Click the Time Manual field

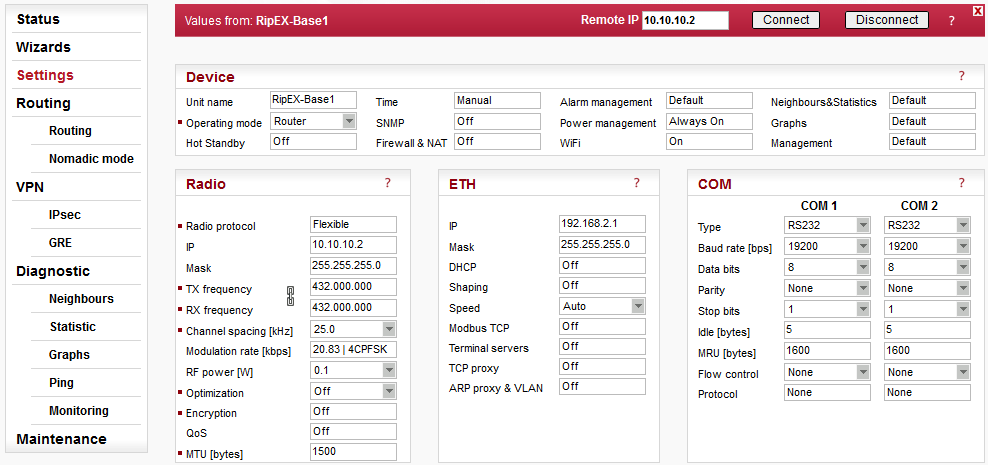click(497, 100)
